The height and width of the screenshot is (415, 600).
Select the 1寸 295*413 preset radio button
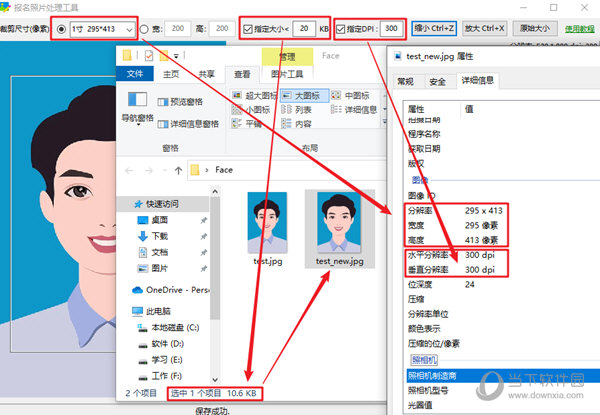point(61,29)
